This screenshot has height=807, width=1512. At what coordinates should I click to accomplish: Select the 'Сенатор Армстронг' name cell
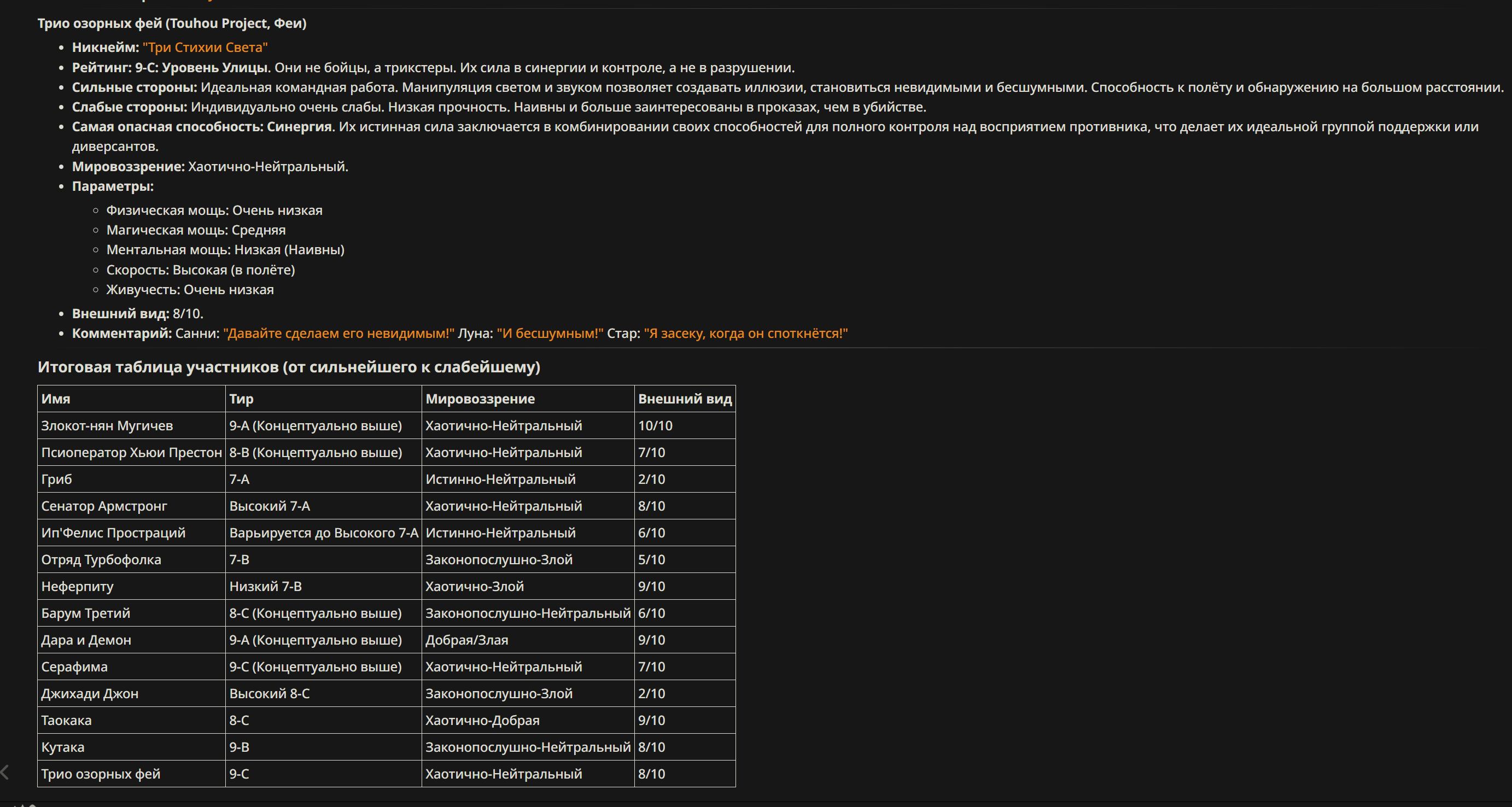(131, 506)
